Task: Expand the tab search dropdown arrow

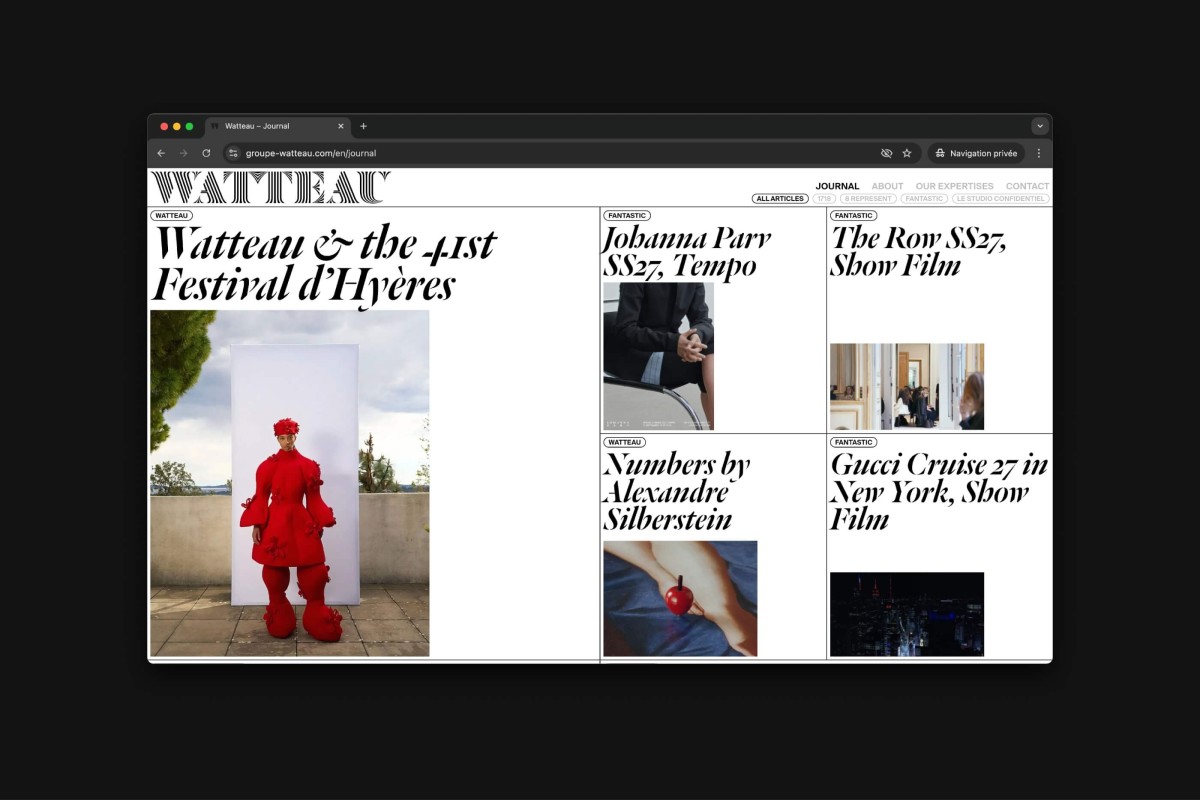Action: click(x=1040, y=126)
